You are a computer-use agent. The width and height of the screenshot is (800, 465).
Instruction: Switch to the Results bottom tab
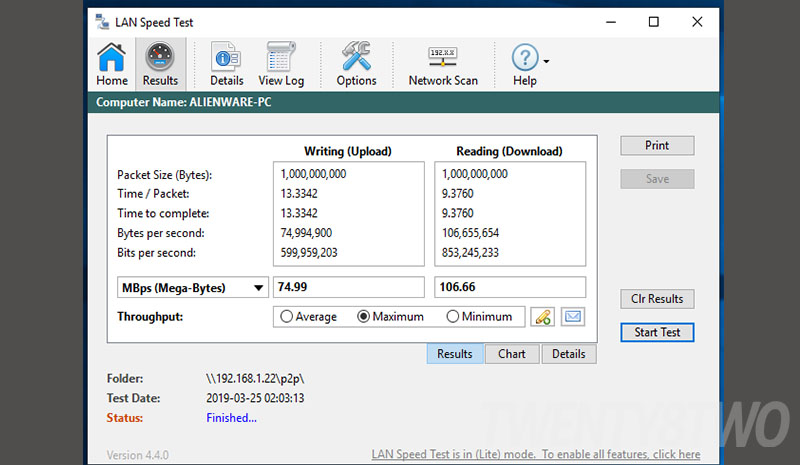455,354
